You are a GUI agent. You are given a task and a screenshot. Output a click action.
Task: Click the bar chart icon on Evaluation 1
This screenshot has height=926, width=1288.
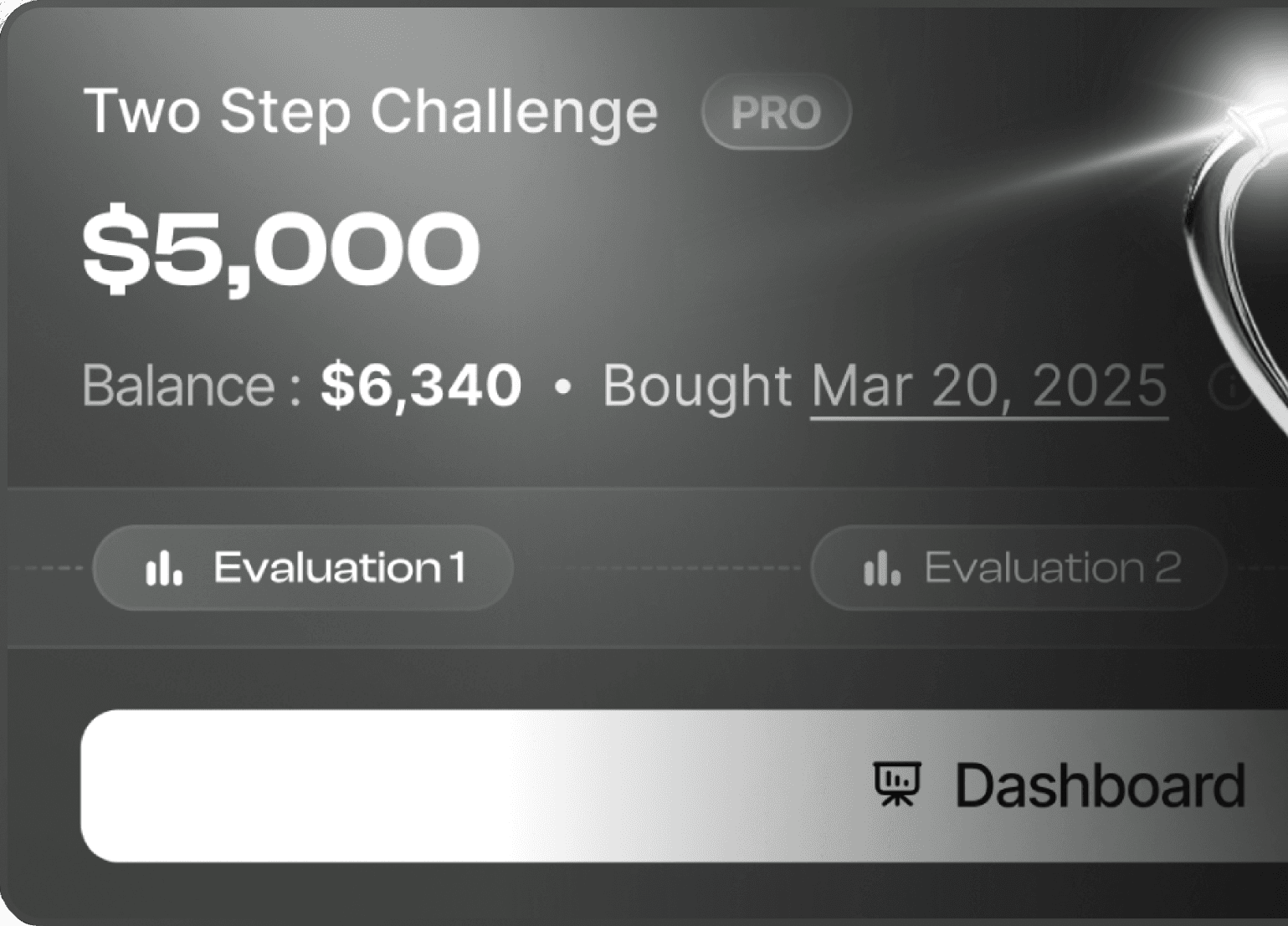[165, 568]
